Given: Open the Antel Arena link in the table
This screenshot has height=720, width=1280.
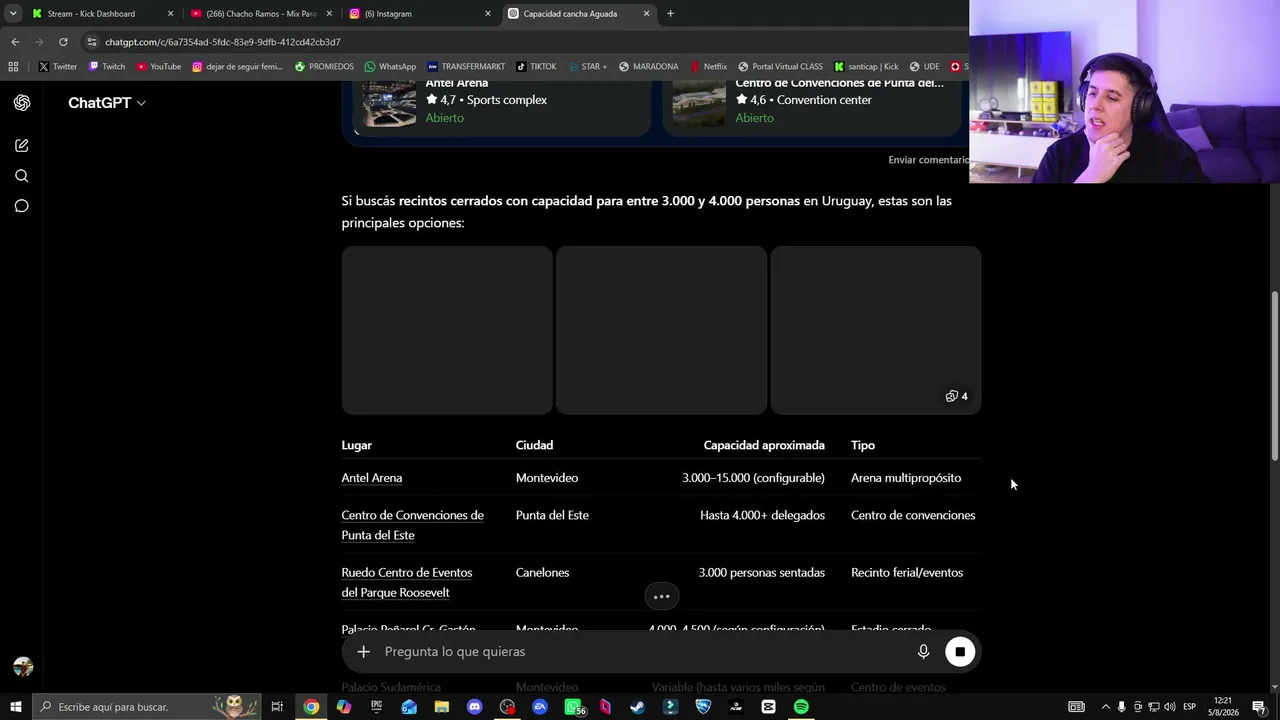Looking at the screenshot, I should (372, 478).
